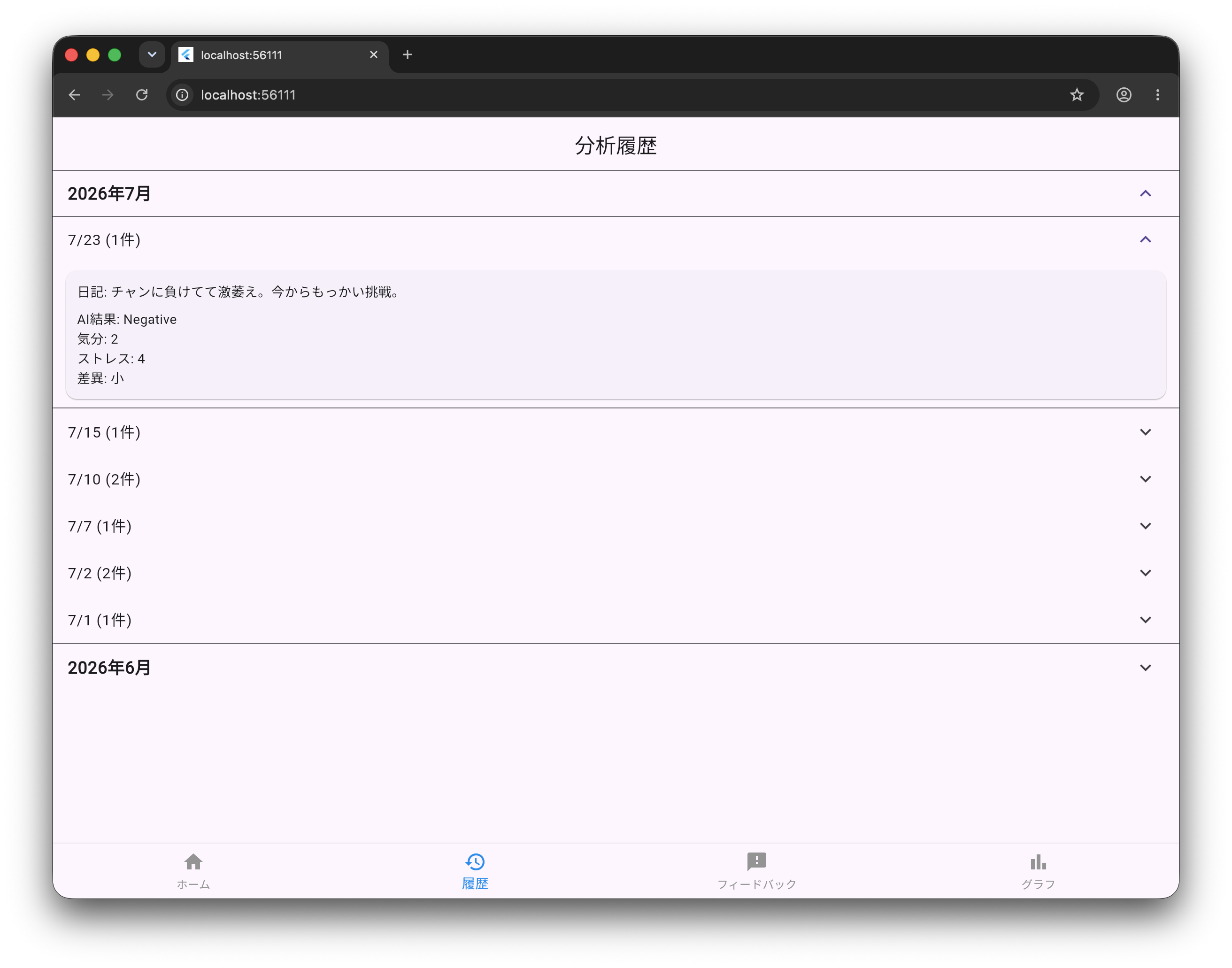The width and height of the screenshot is (1232, 968).
Task: Expand the 7/7 (1件) entry
Action: (1145, 526)
